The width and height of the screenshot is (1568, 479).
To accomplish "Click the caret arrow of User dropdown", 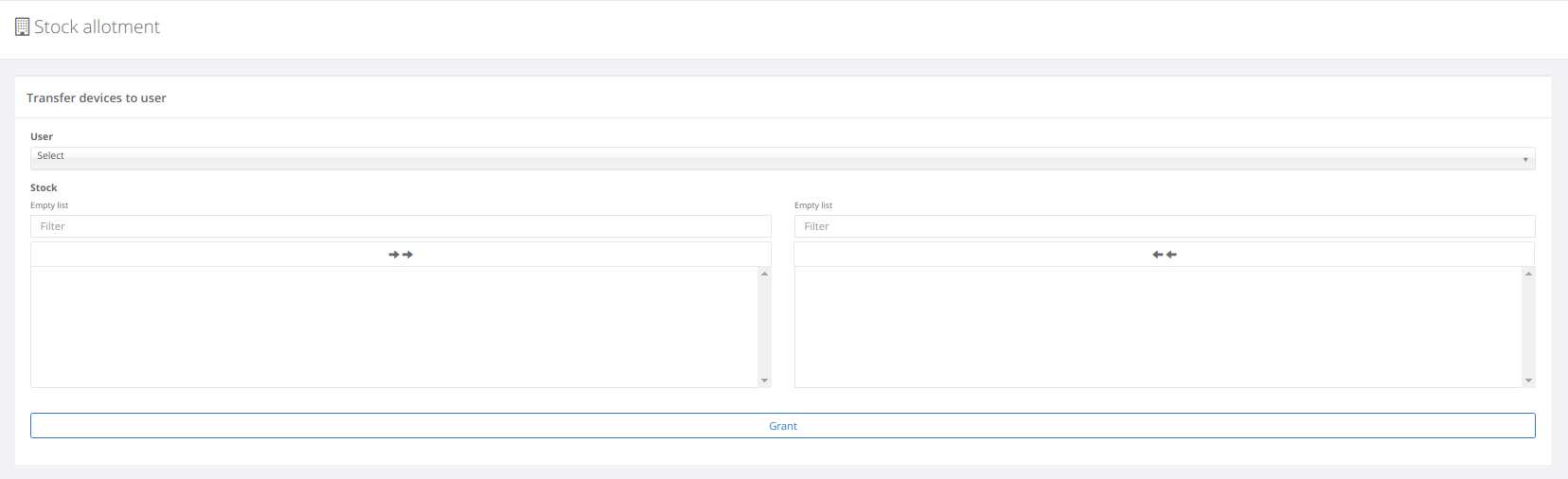I will (x=1524, y=159).
